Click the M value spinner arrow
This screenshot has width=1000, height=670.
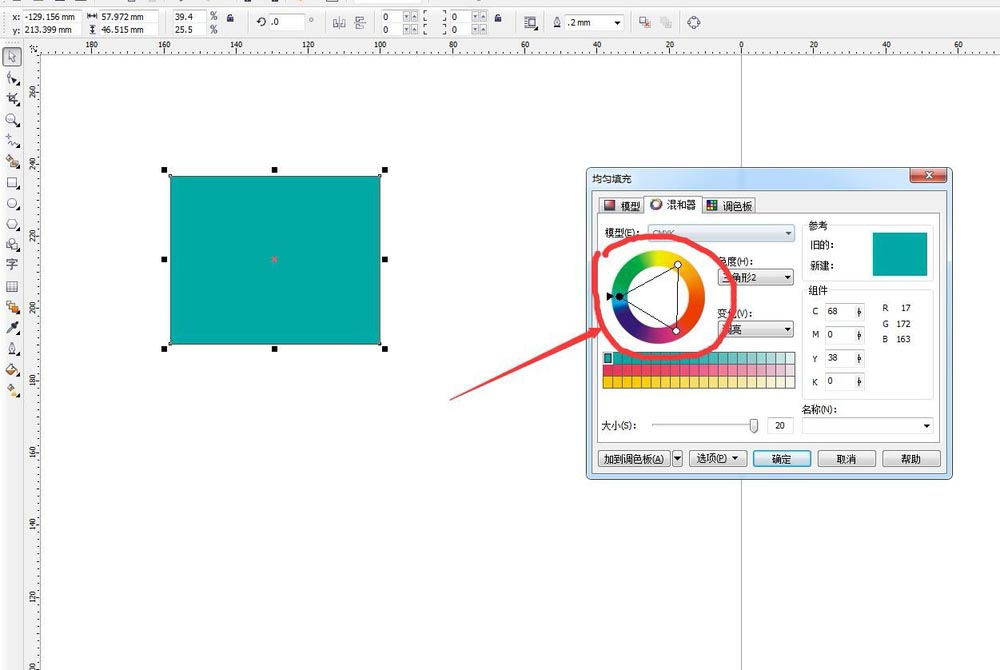(x=859, y=335)
